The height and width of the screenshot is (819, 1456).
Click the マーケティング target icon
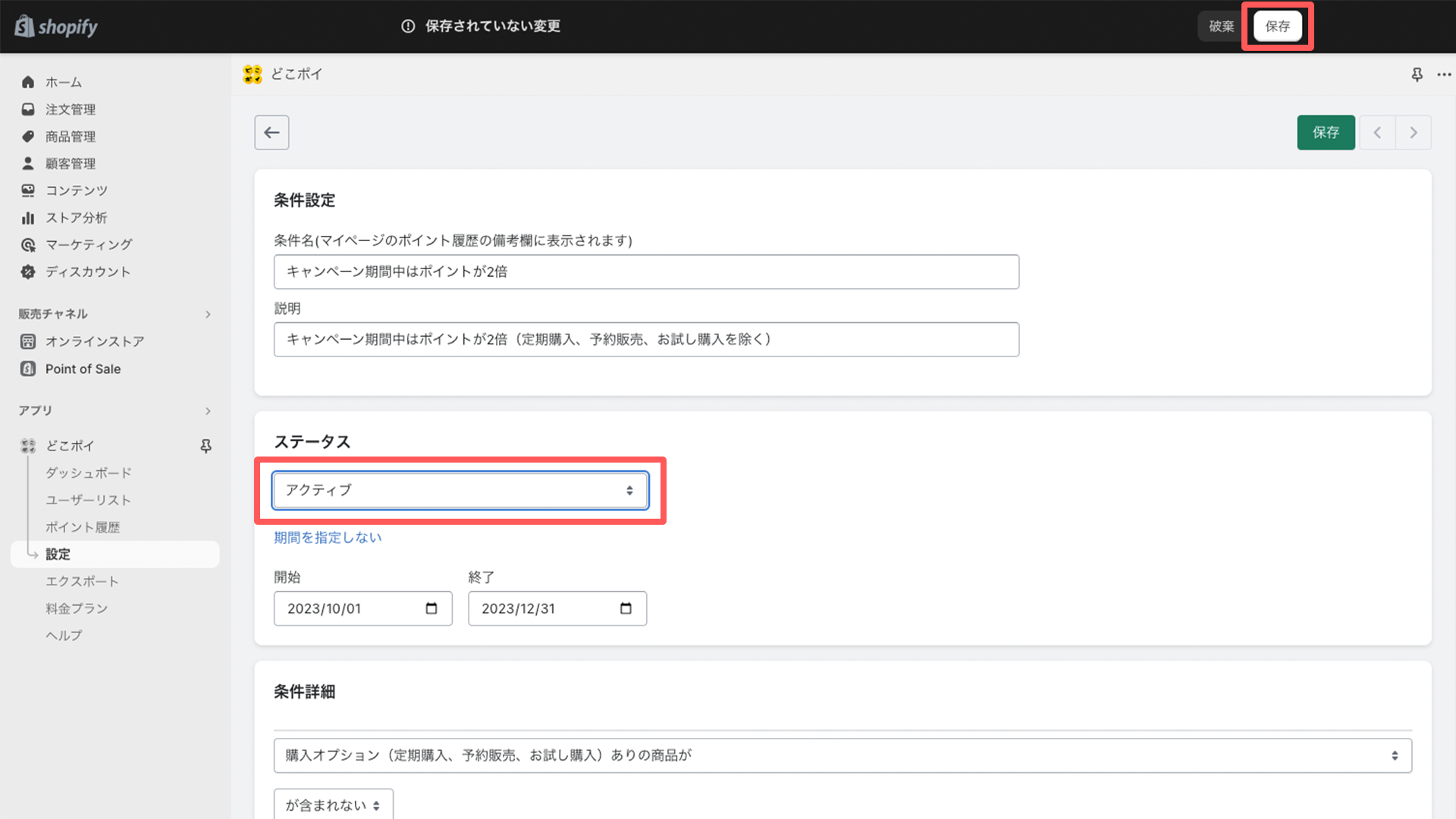(28, 245)
